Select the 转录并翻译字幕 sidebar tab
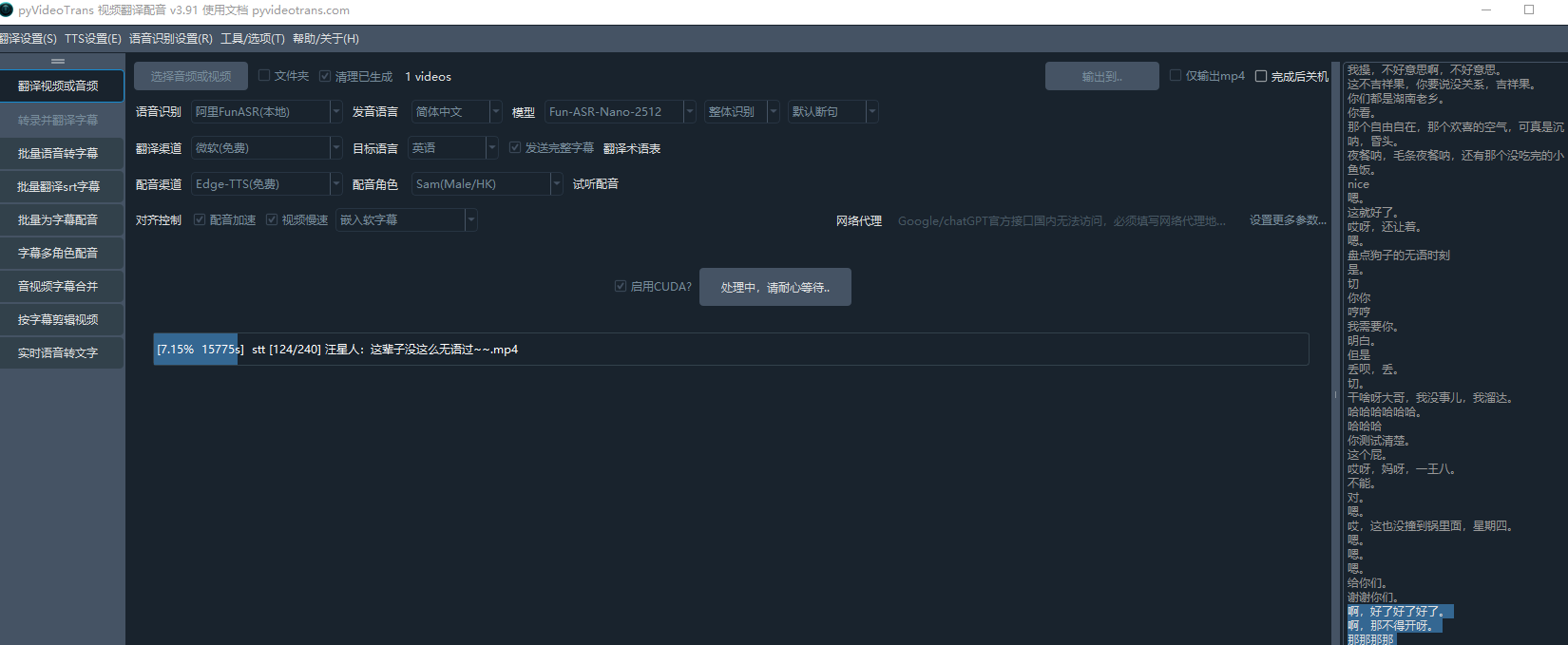Screen dimensions: 1568x645 (x=62, y=121)
